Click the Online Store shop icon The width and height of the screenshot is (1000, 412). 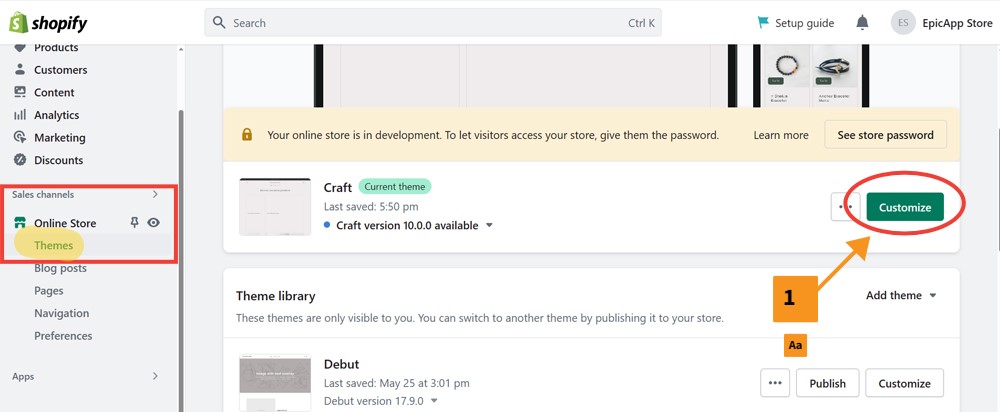[20, 223]
